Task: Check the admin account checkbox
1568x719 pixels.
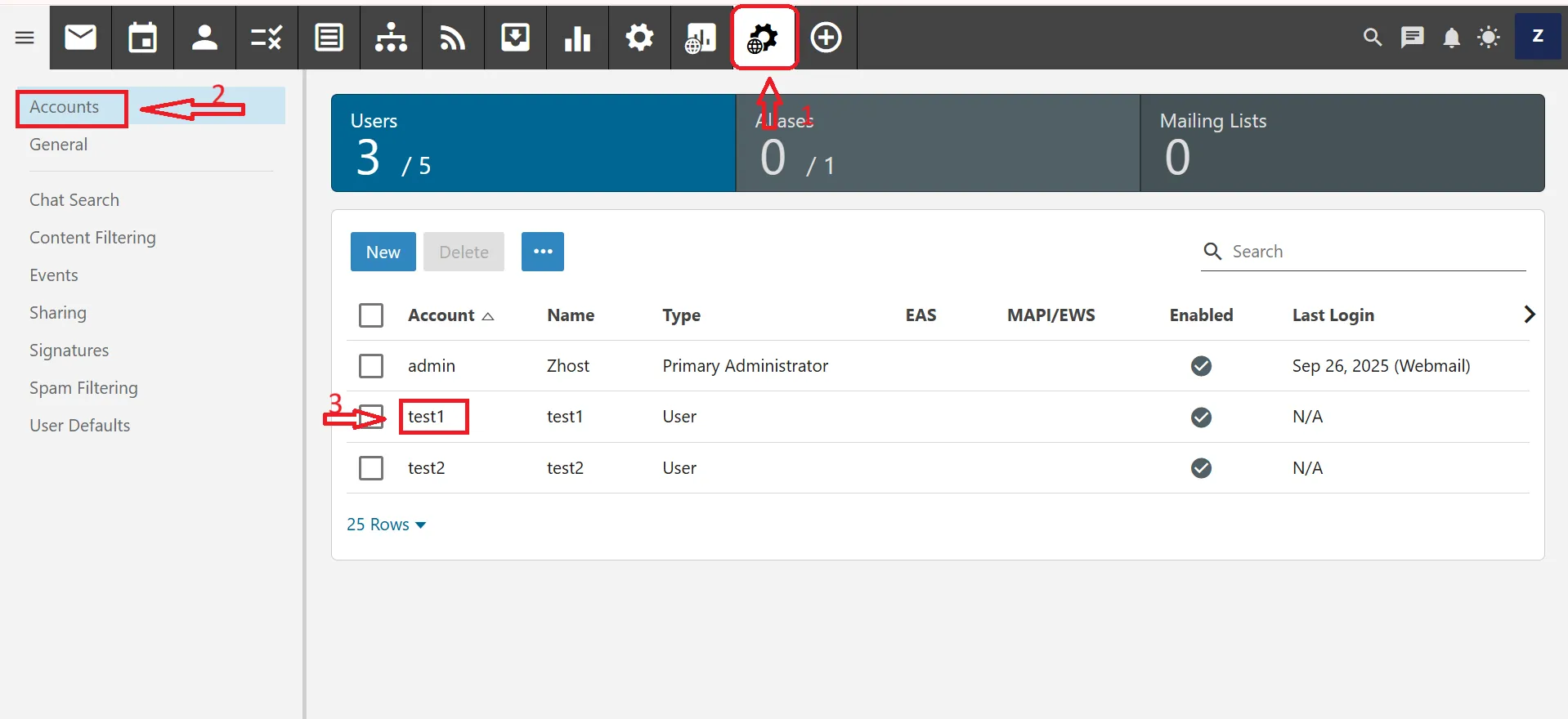Action: (x=371, y=366)
